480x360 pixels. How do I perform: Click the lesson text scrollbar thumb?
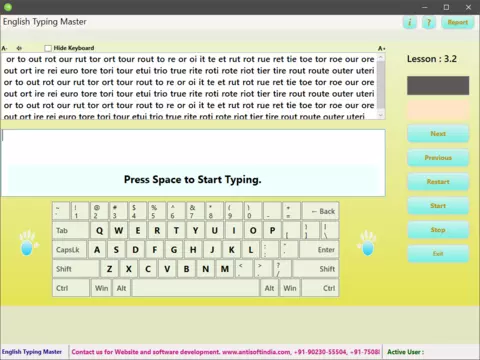[x=381, y=85]
